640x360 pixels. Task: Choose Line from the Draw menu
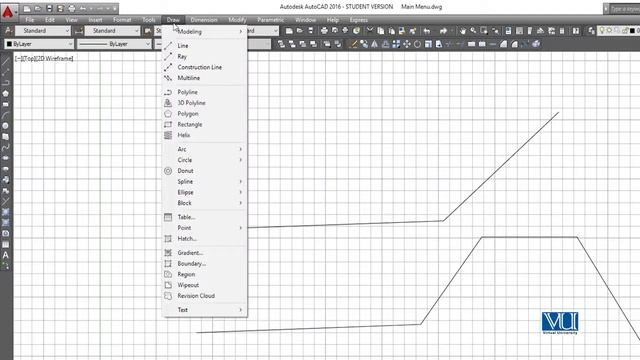(204, 46)
